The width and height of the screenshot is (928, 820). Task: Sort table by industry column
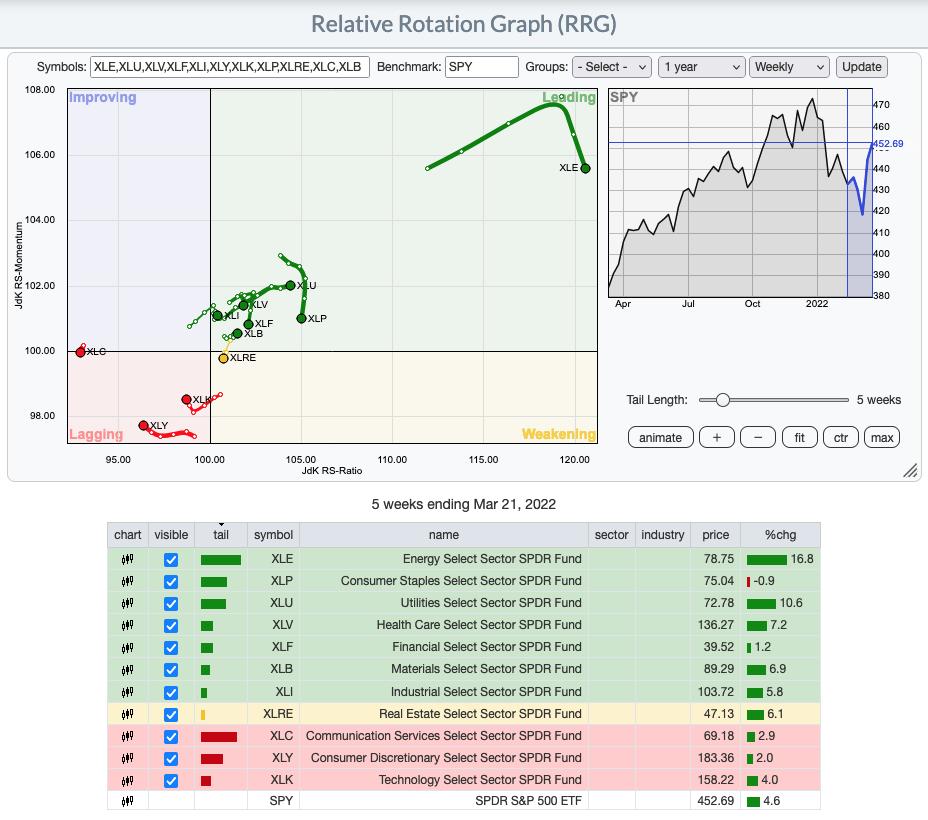(662, 535)
